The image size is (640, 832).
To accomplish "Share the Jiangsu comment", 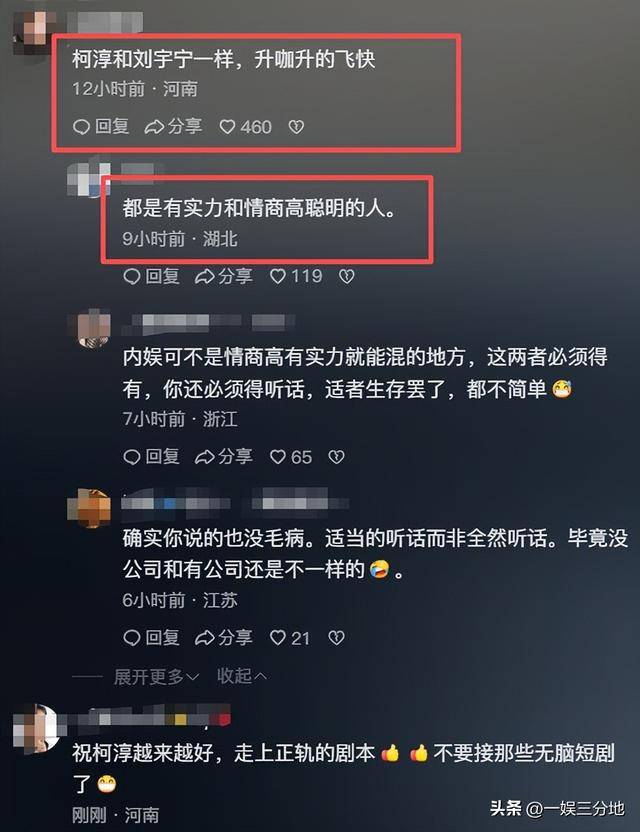I will coord(223,638).
